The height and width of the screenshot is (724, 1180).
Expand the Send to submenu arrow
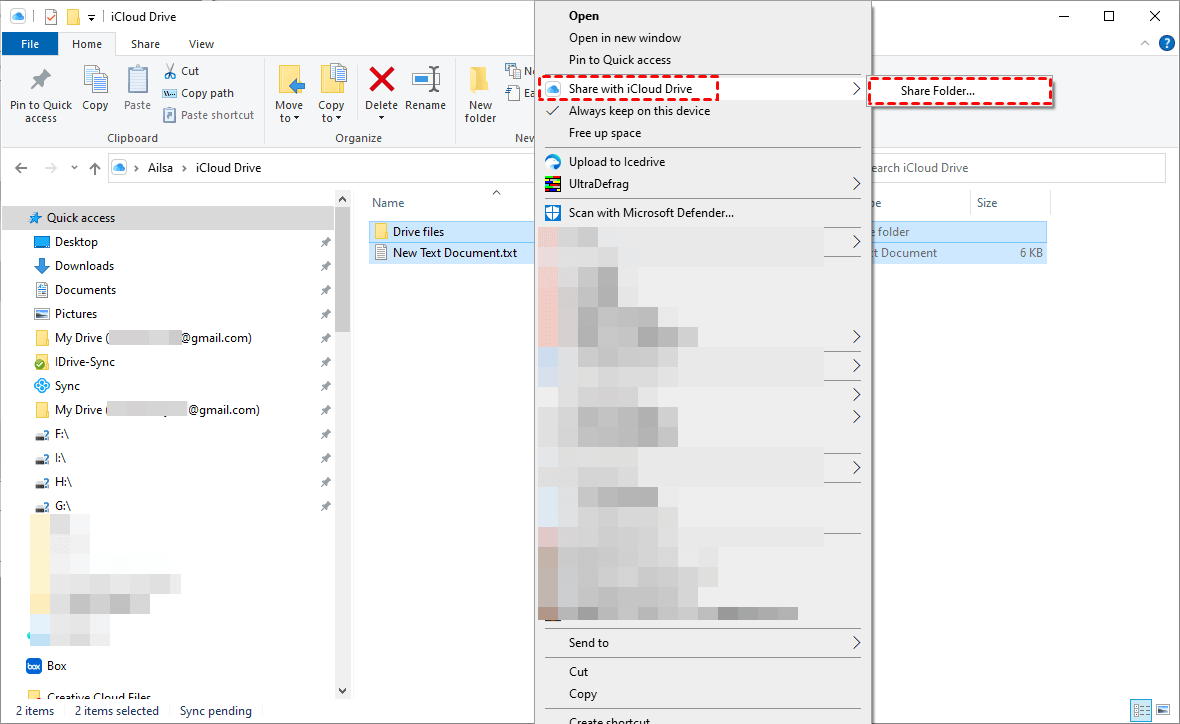[x=856, y=643]
